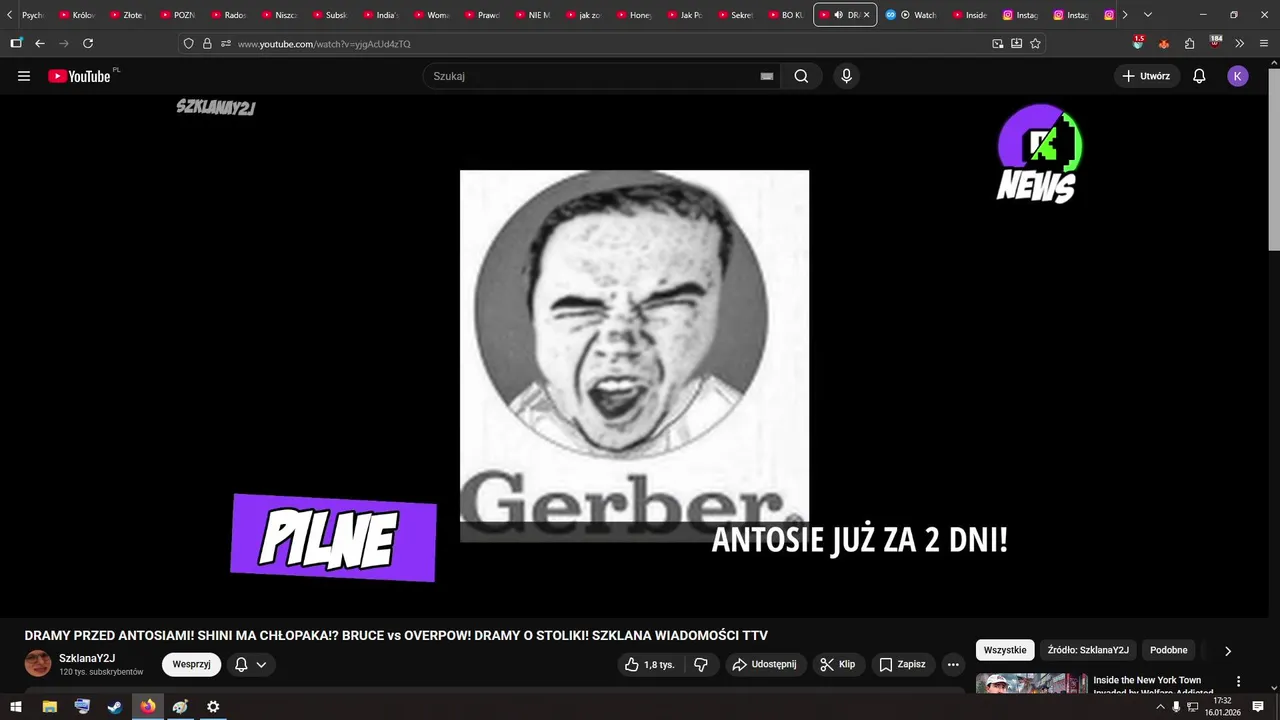Click the install/download page icon in address bar
Viewport: 1280px width, 720px height.
coord(1016,43)
